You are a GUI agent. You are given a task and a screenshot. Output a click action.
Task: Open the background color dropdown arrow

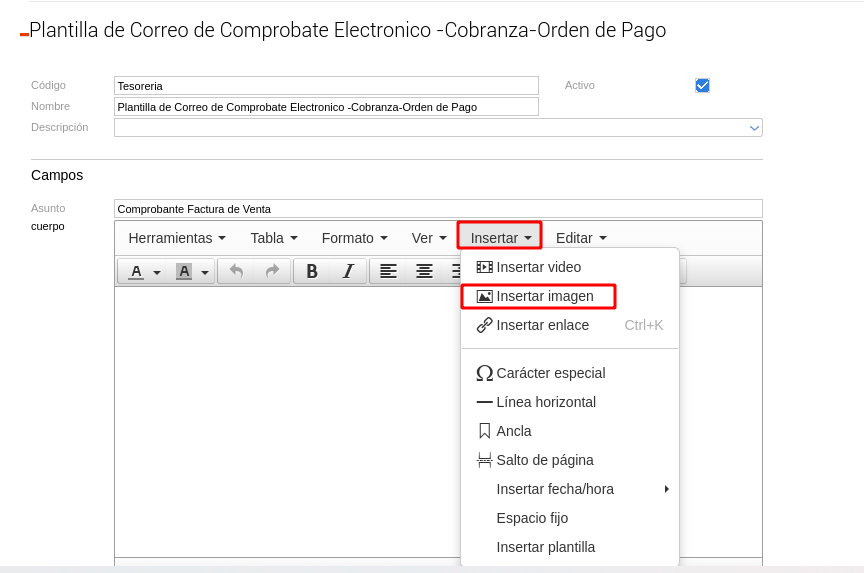[x=205, y=272]
